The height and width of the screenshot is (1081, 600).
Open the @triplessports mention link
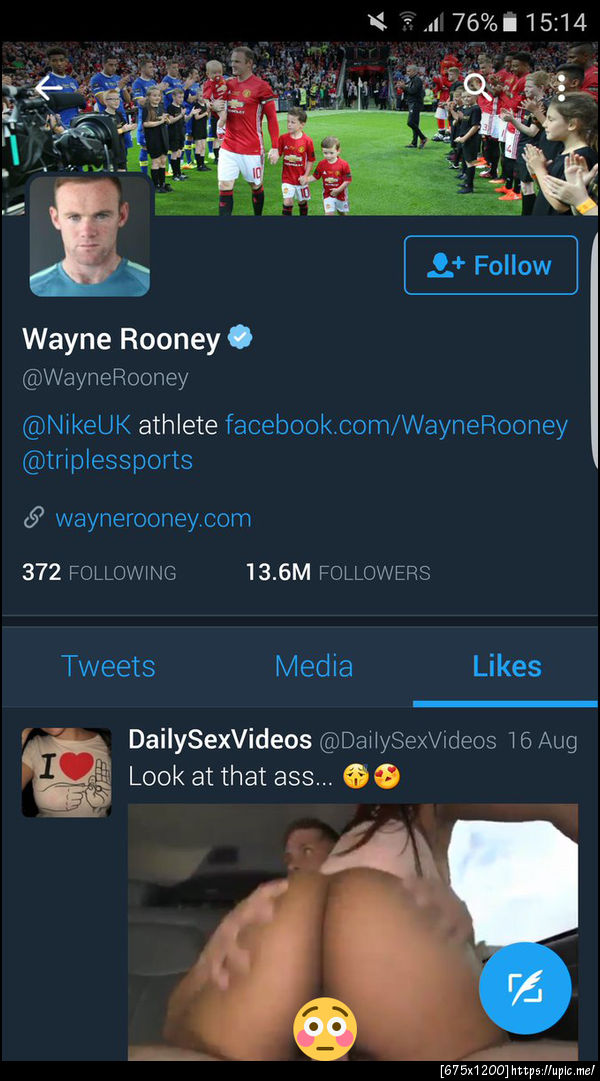point(107,460)
